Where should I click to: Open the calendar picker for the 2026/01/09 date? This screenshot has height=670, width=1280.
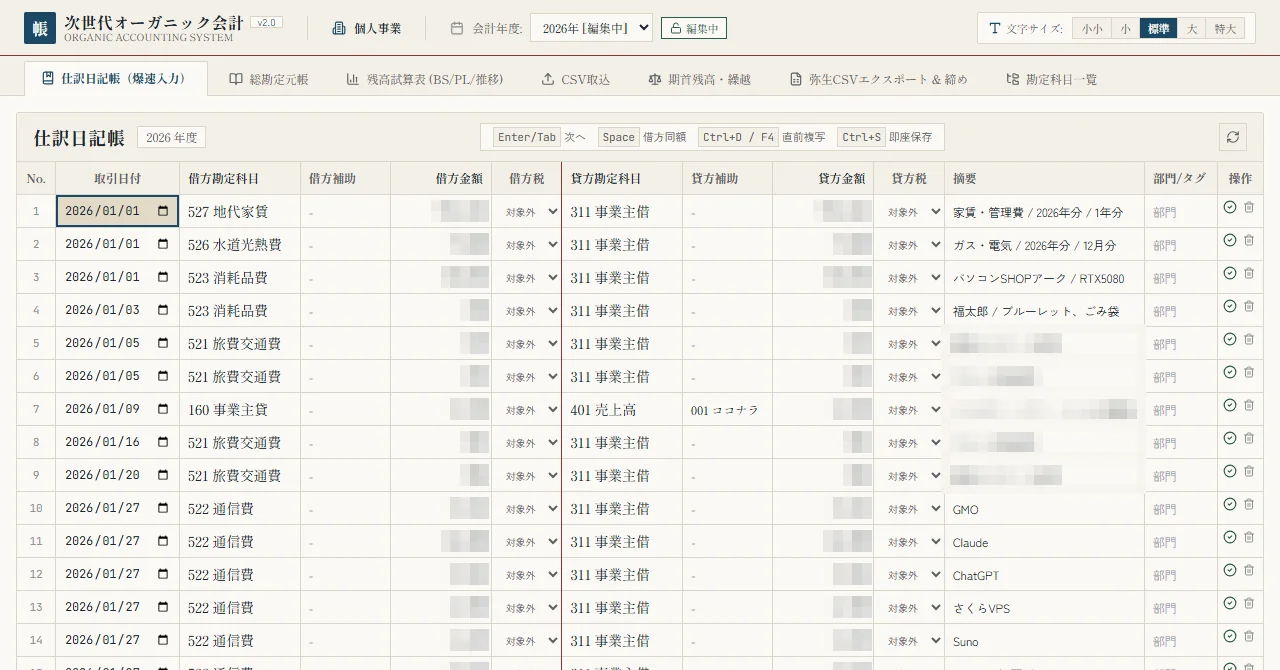pyautogui.click(x=163, y=409)
